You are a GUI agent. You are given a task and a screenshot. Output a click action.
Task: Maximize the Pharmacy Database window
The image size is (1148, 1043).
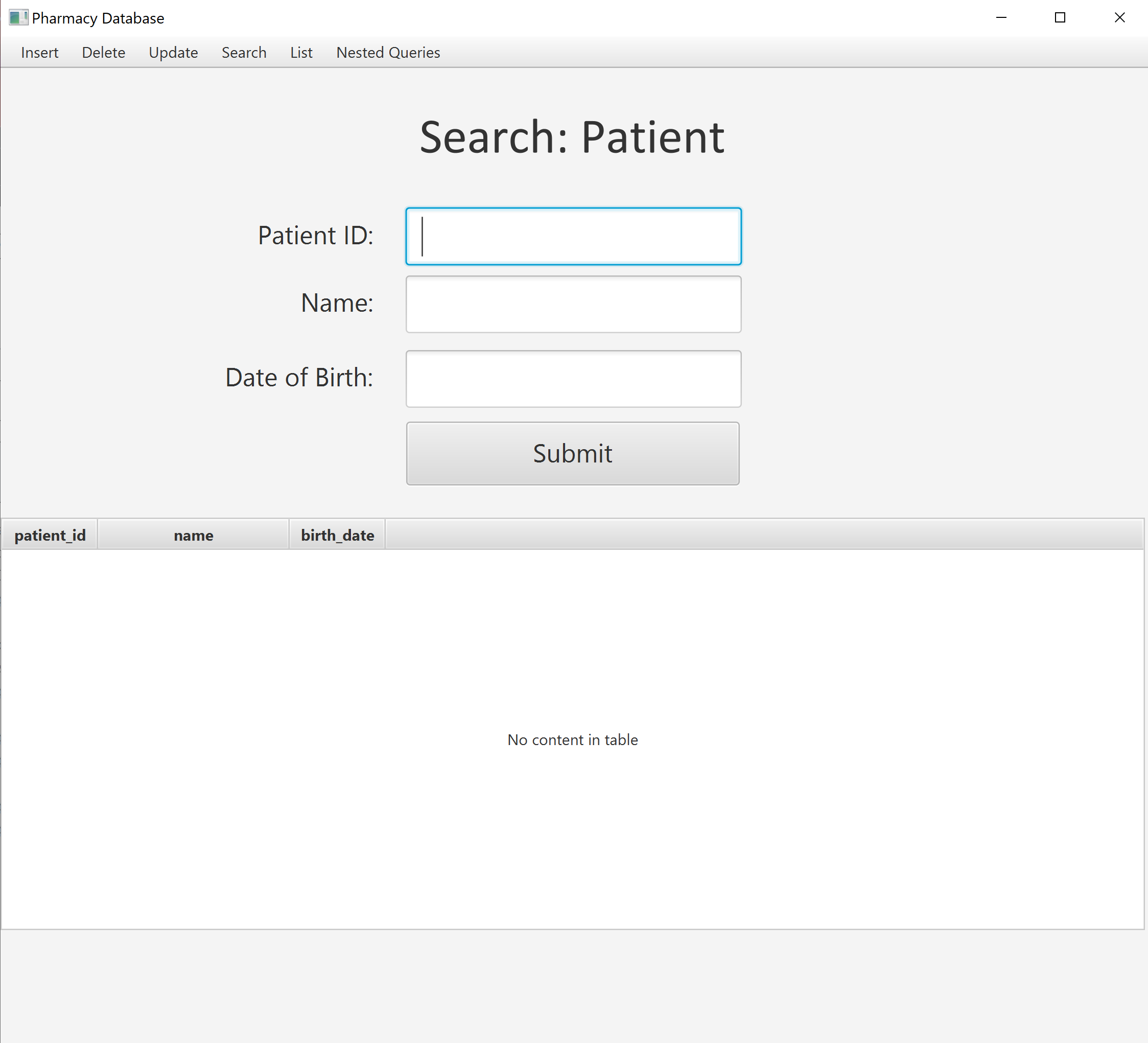[x=1060, y=18]
